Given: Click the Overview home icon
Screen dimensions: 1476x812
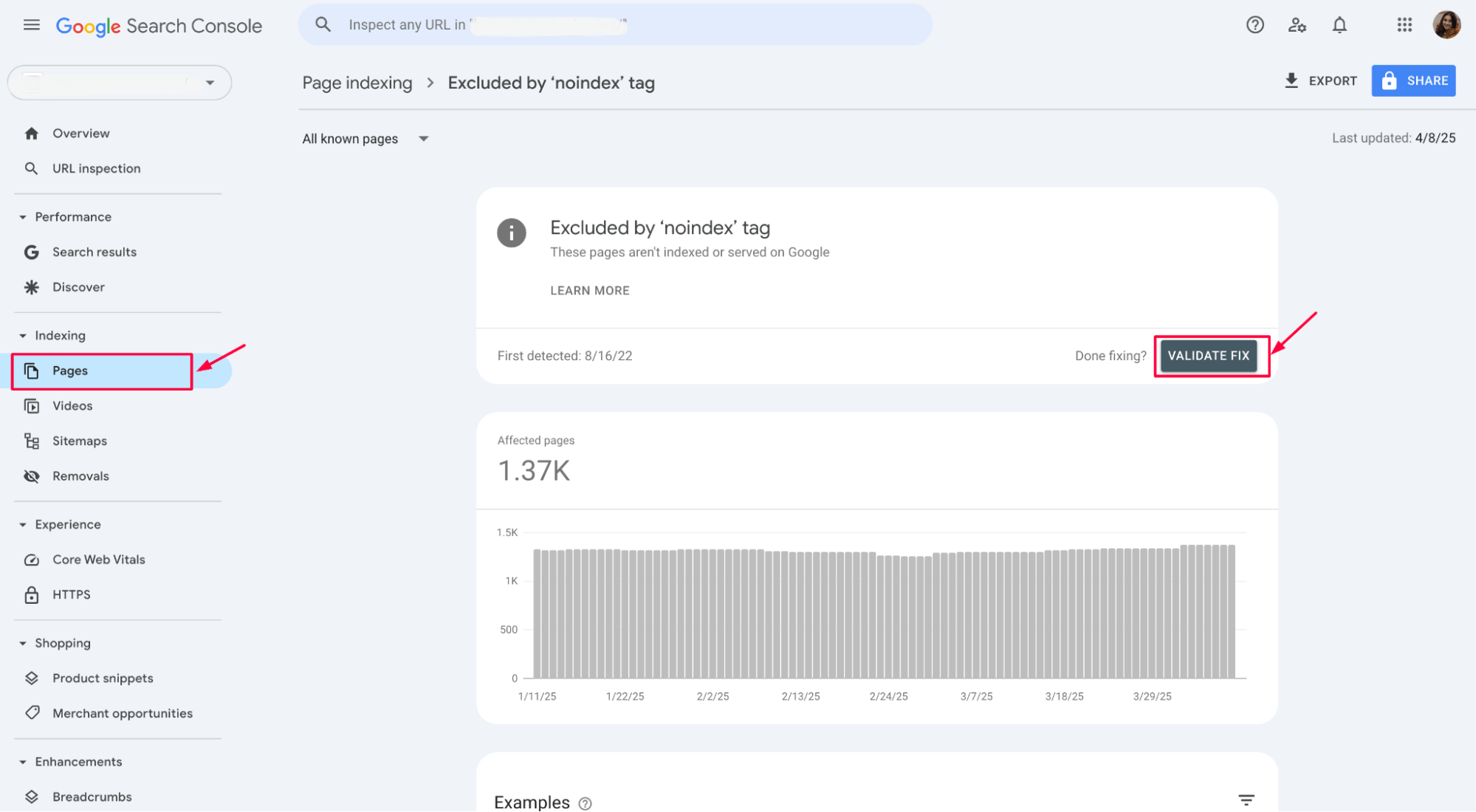Looking at the screenshot, I should tap(31, 134).
